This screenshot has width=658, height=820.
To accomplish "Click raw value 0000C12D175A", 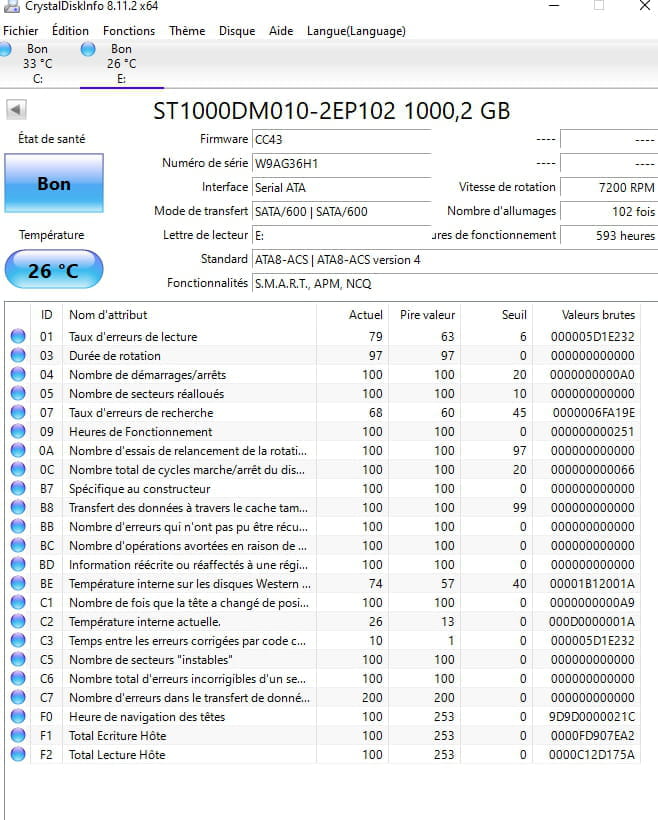I will 592,755.
